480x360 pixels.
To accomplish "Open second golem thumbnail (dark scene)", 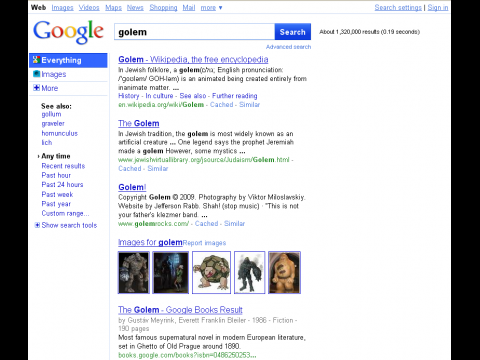I will click(x=171, y=273).
